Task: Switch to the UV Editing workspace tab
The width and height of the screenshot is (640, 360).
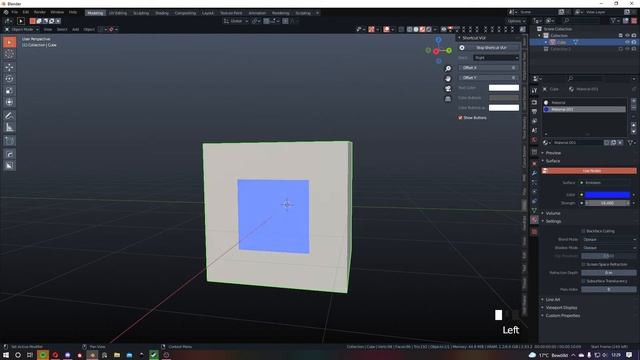Action: tap(118, 13)
